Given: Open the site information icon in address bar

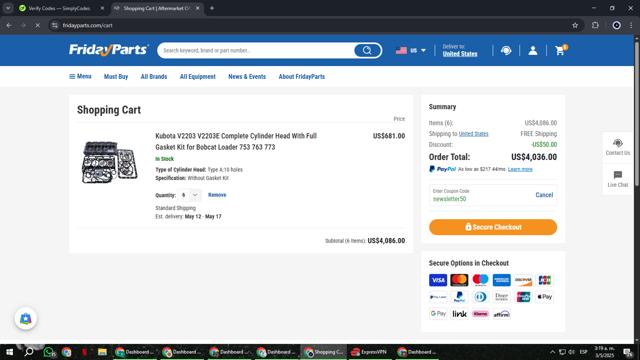Looking at the screenshot, I should pyautogui.click(x=55, y=25).
